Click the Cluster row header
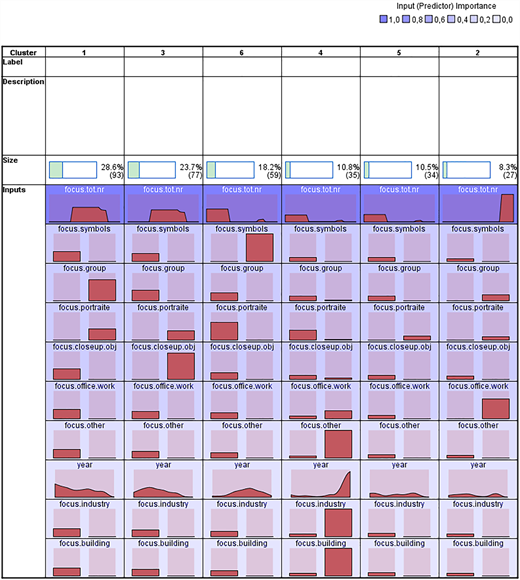This screenshot has height=580, width=520. [x=24, y=52]
